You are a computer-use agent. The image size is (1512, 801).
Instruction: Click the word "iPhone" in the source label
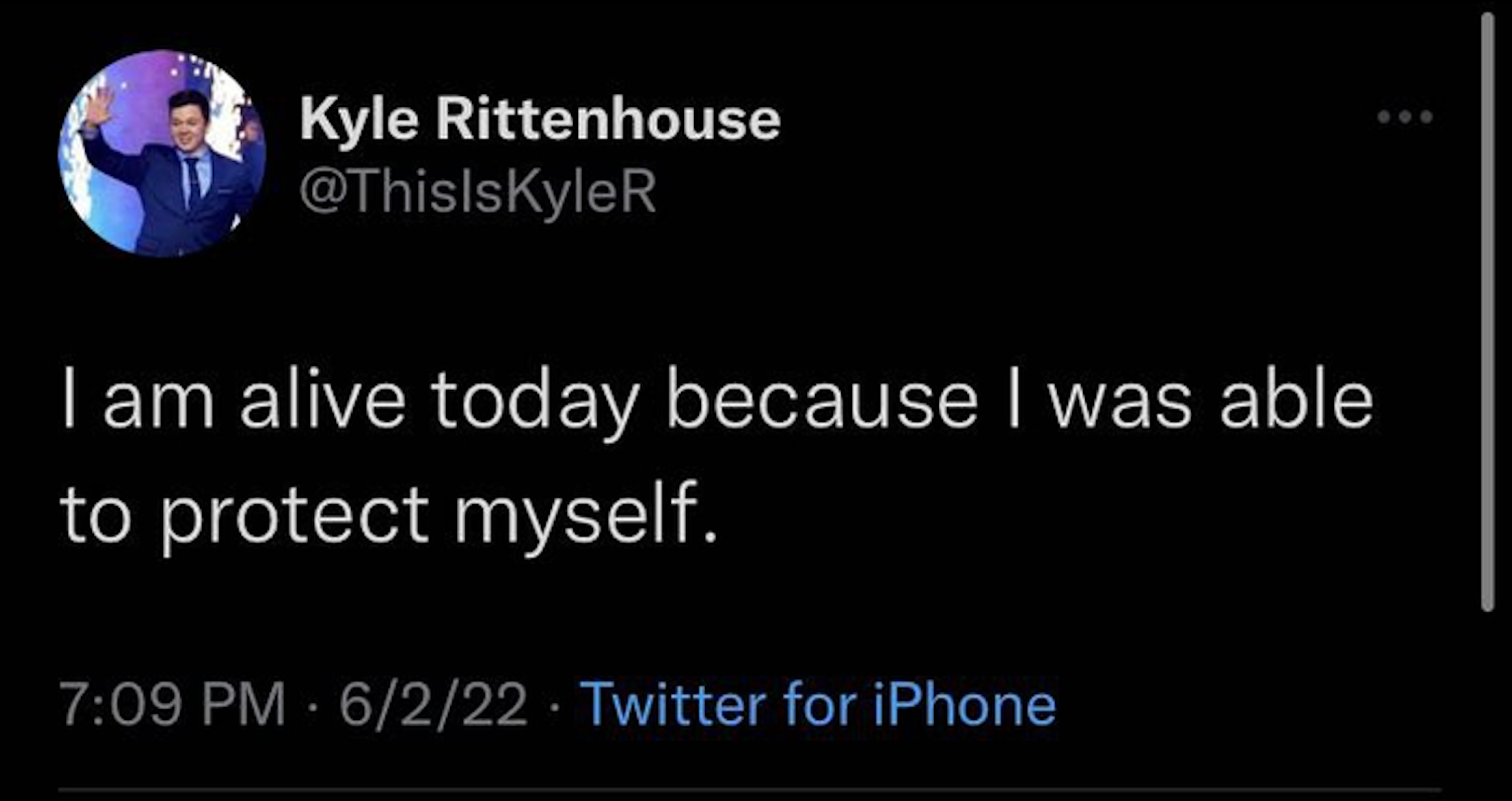(964, 705)
